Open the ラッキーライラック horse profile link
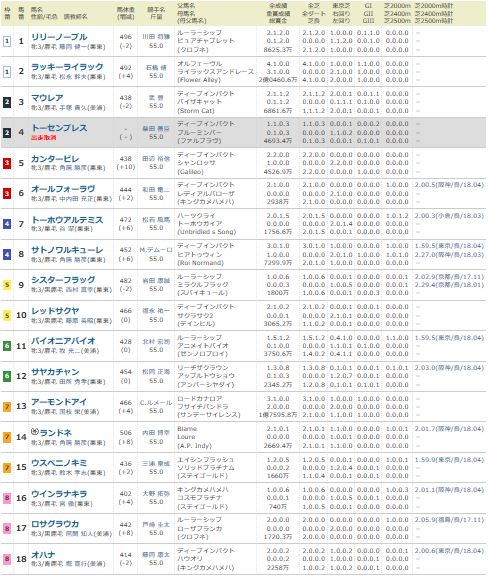The width and height of the screenshot is (488, 577). tap(67, 67)
